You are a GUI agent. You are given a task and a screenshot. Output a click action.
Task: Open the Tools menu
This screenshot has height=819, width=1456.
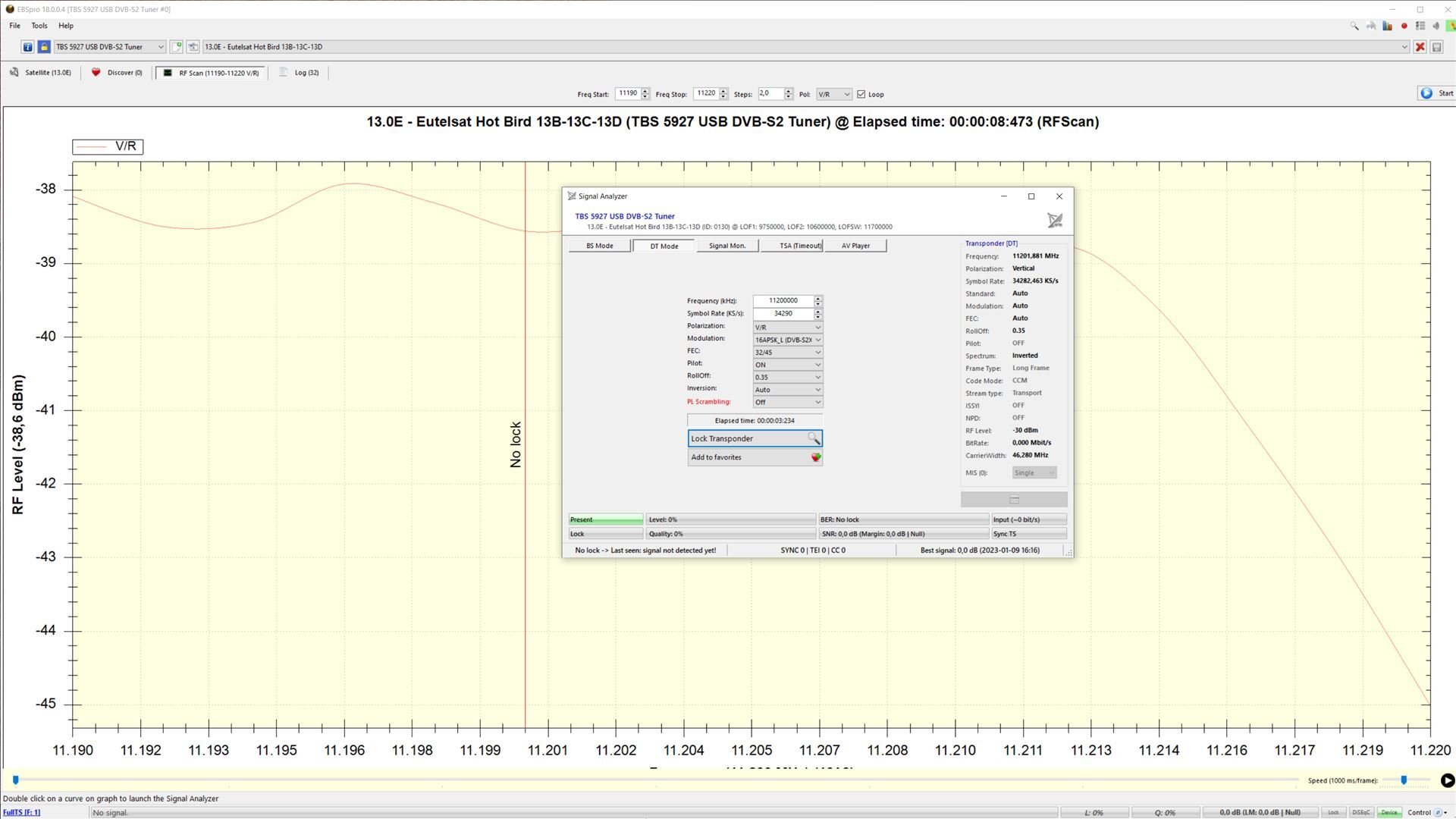(x=39, y=26)
